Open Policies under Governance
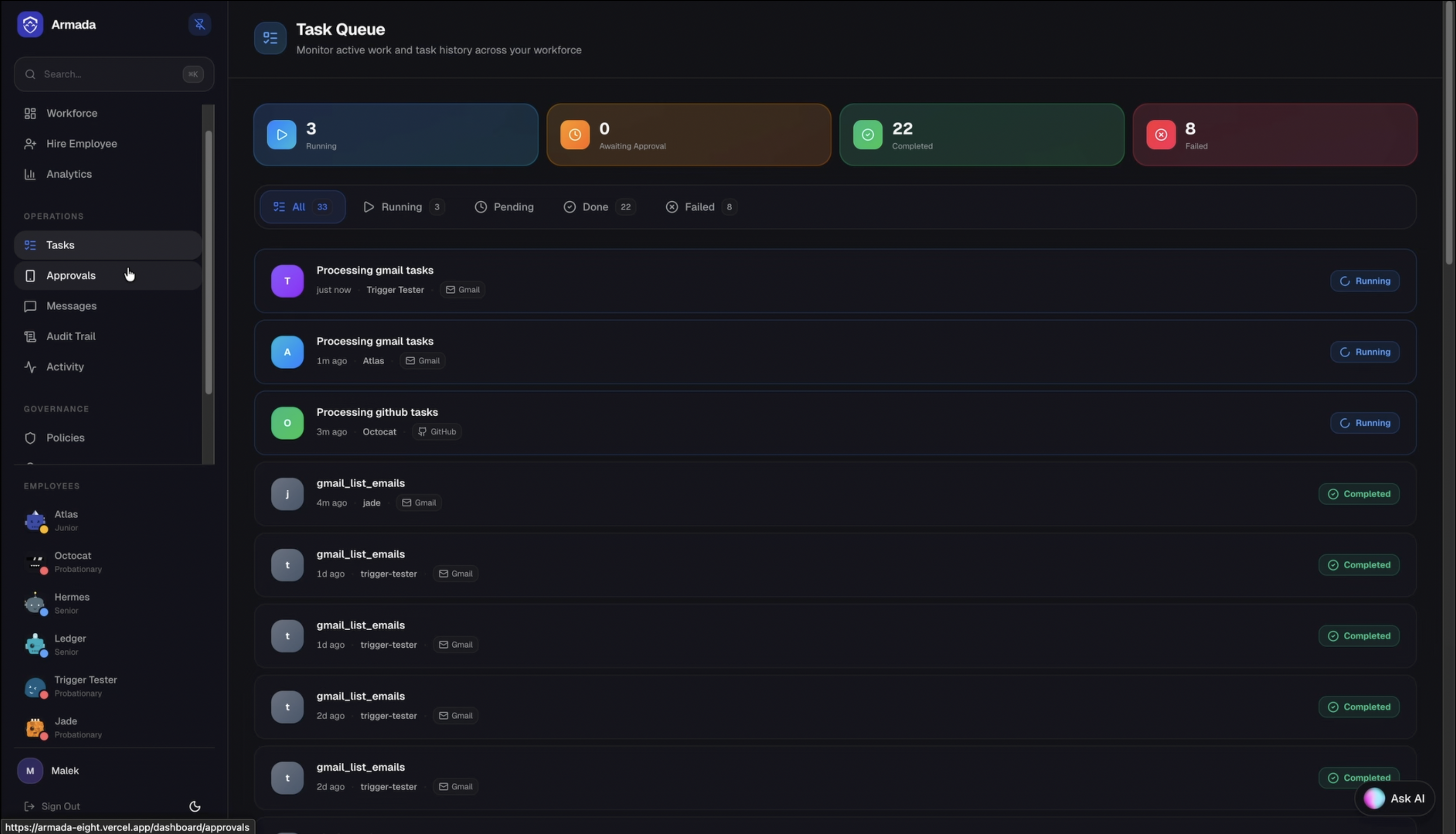 pyautogui.click(x=65, y=438)
